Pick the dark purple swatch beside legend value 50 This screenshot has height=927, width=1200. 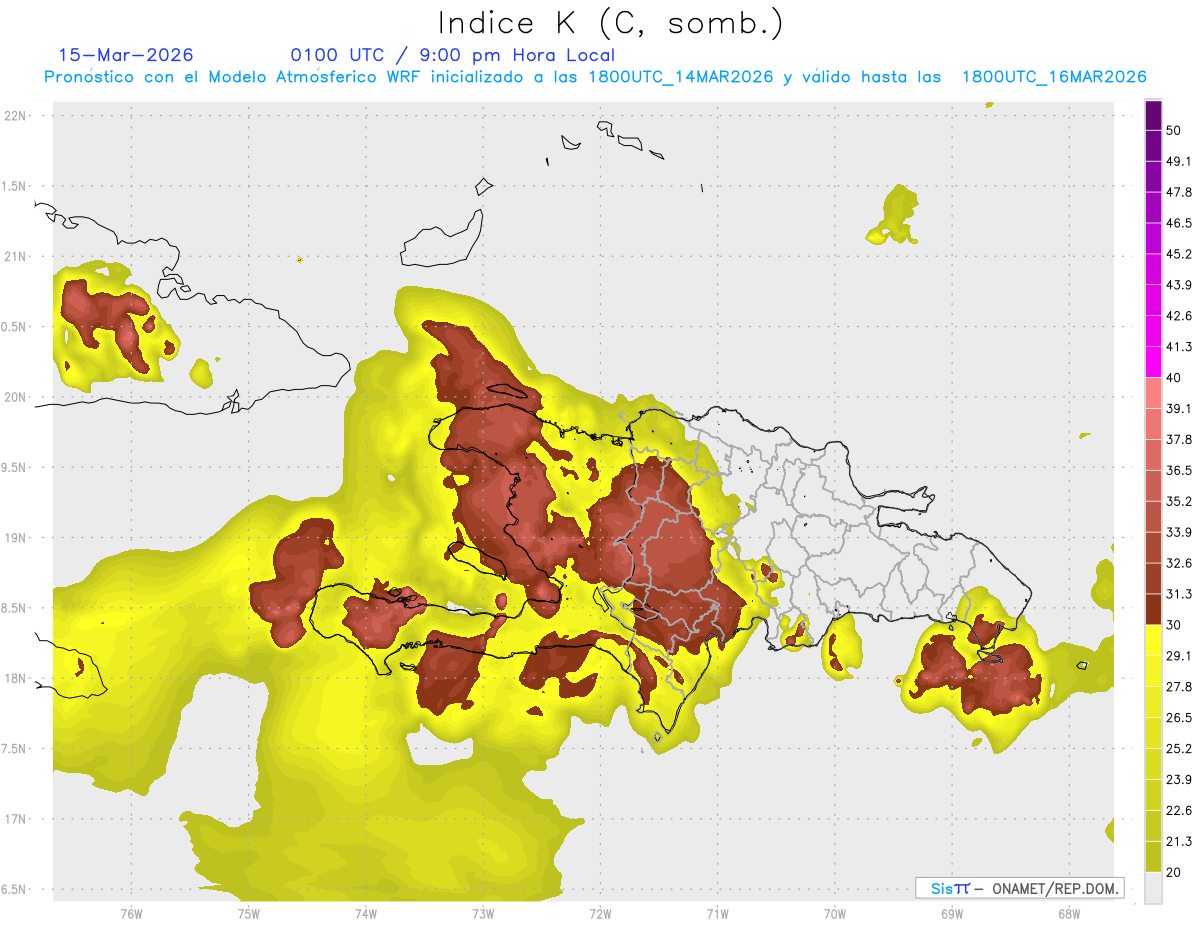(1153, 116)
